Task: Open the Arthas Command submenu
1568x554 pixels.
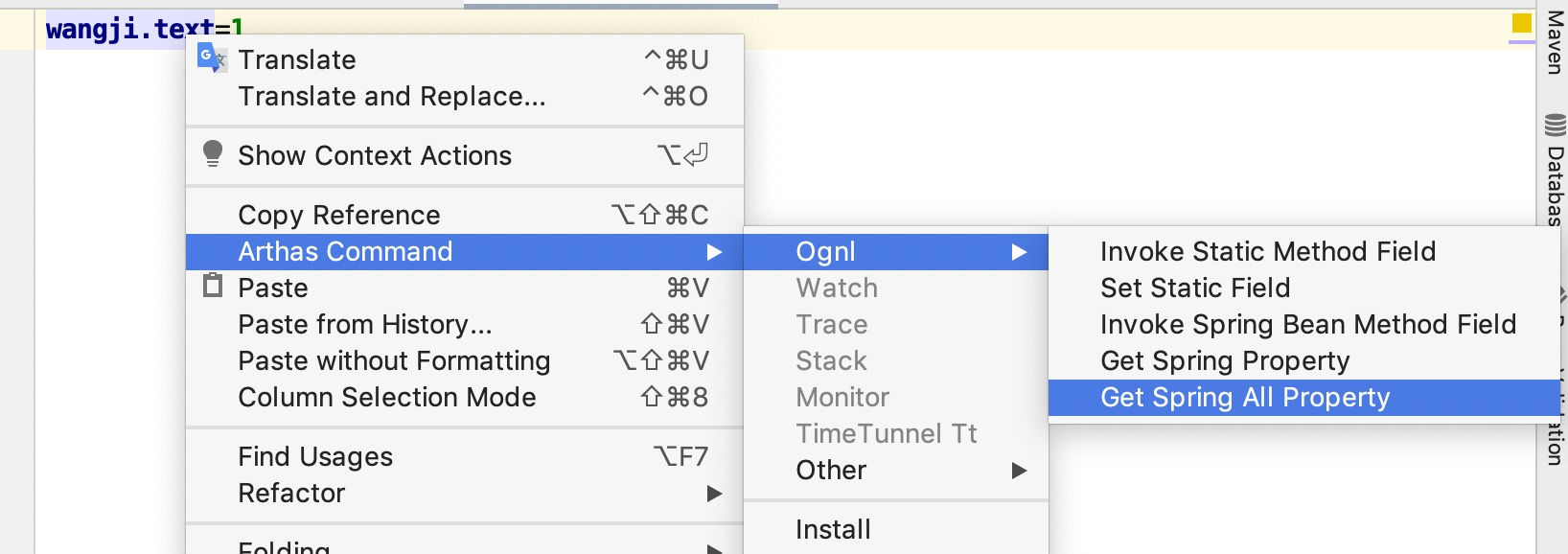Action: (x=465, y=251)
